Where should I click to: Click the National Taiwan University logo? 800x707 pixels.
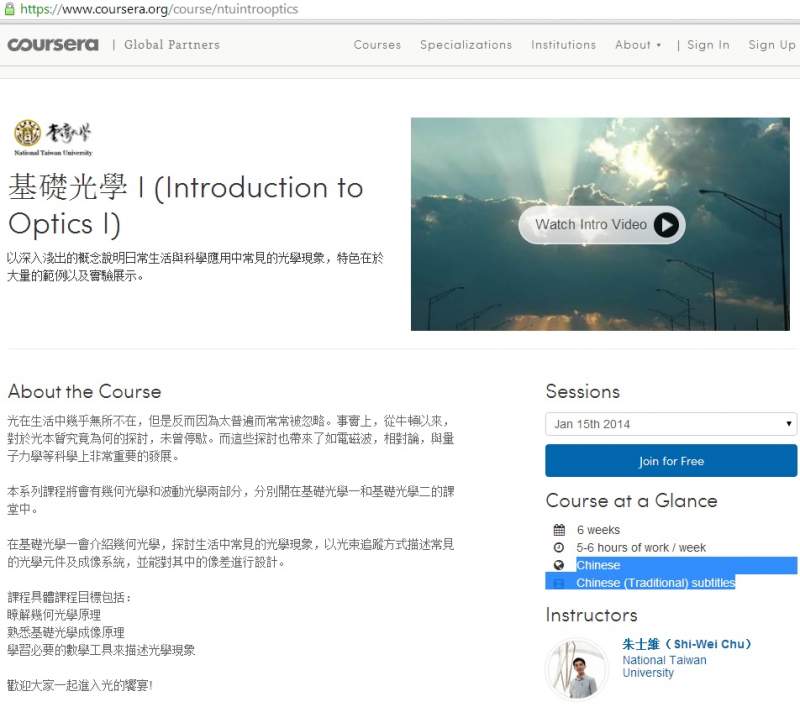point(53,137)
